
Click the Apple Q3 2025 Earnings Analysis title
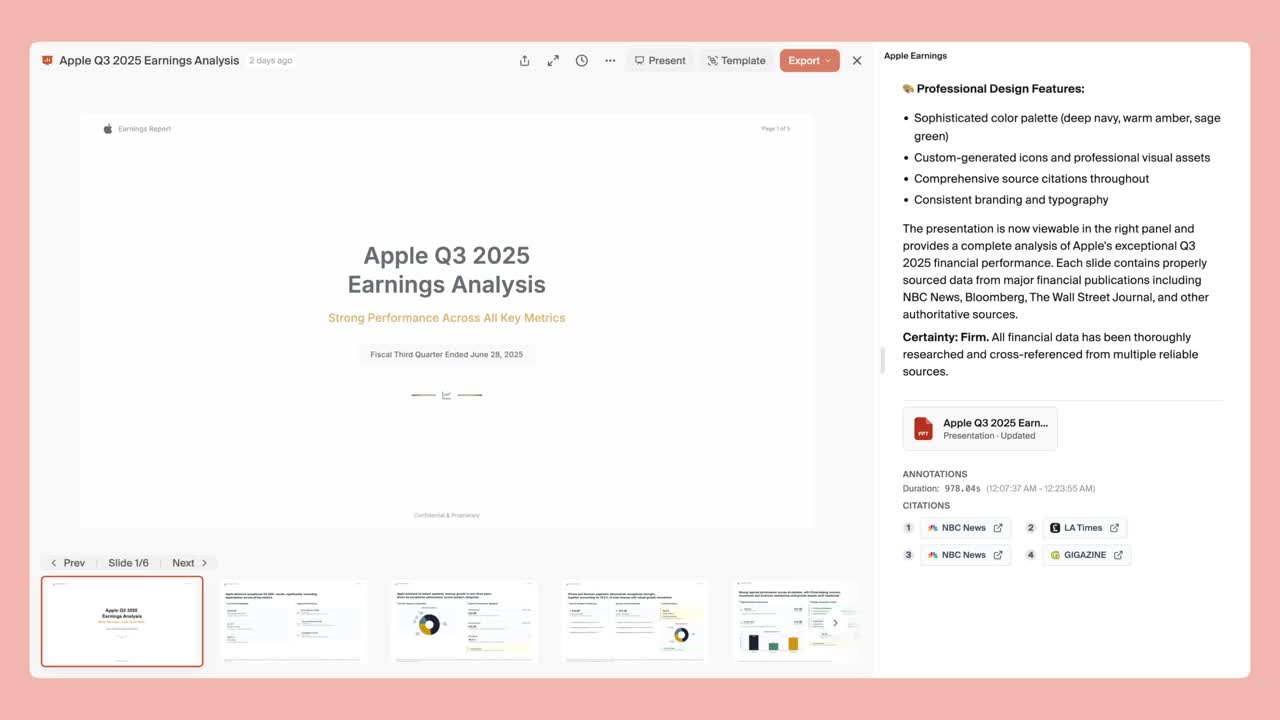pos(149,60)
